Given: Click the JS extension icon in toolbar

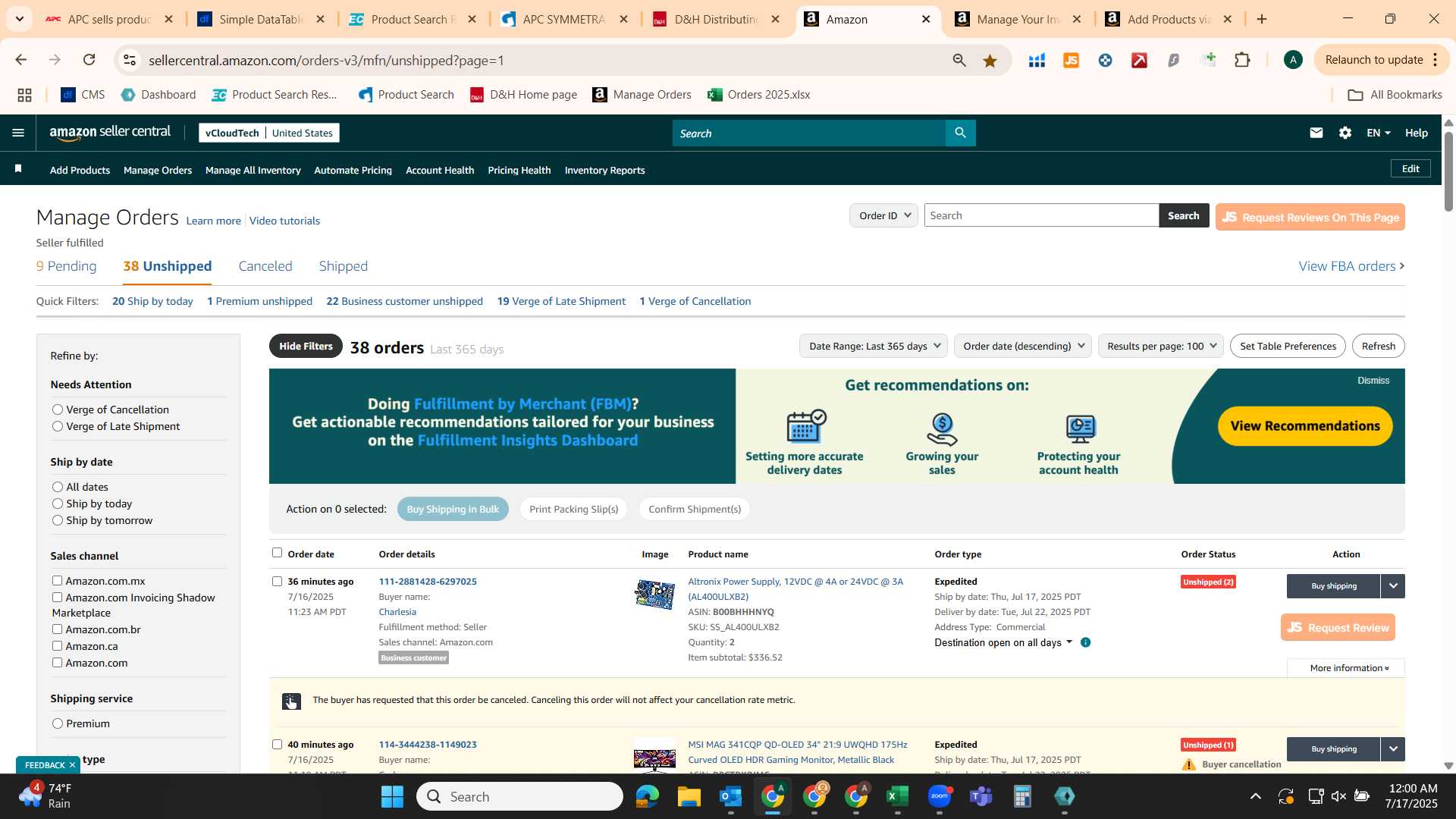Looking at the screenshot, I should click(1071, 61).
